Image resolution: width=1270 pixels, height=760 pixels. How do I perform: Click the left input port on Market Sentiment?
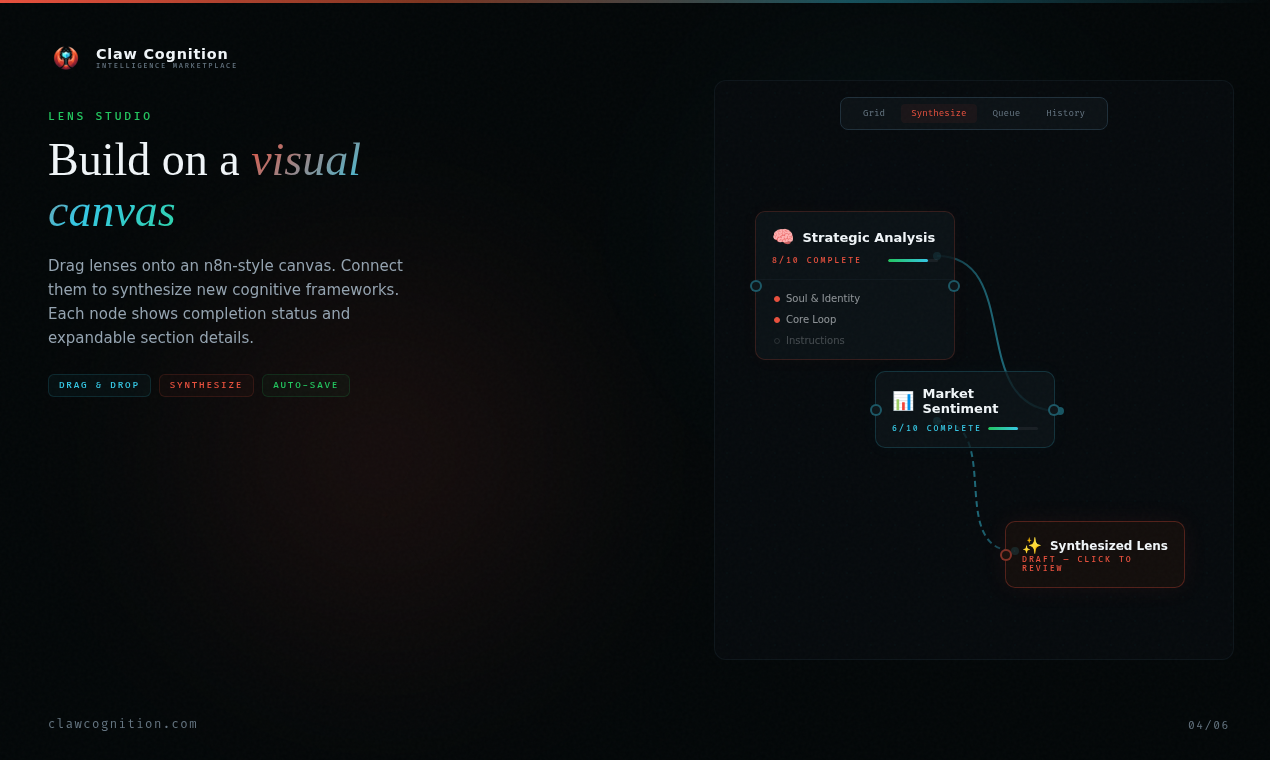coord(875,410)
